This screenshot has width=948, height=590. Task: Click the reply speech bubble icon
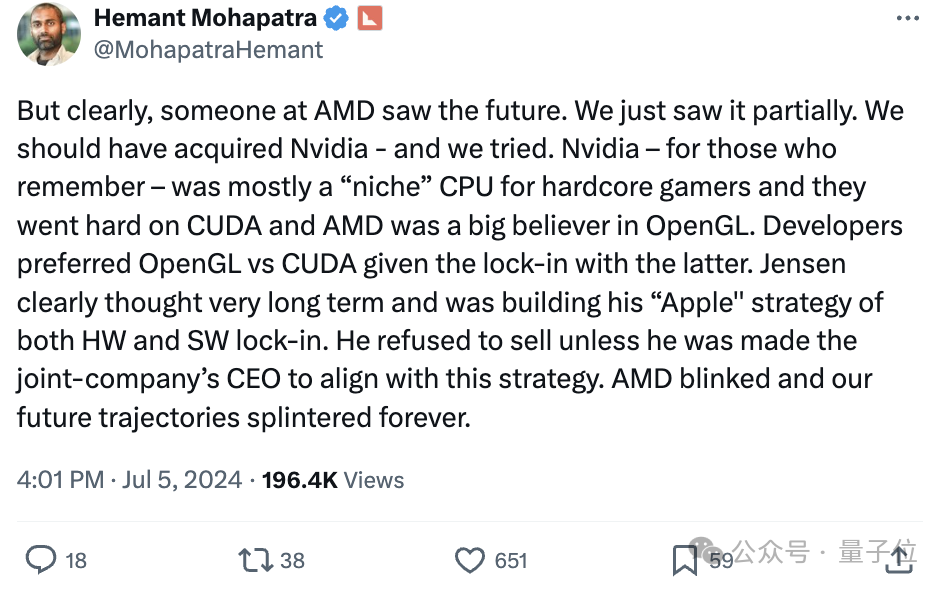coord(40,560)
